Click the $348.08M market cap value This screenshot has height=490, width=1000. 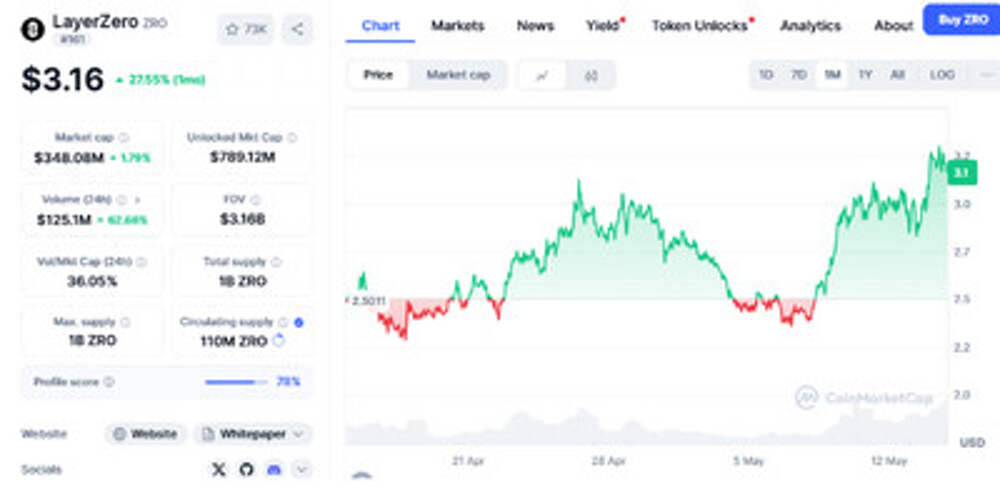(69, 157)
